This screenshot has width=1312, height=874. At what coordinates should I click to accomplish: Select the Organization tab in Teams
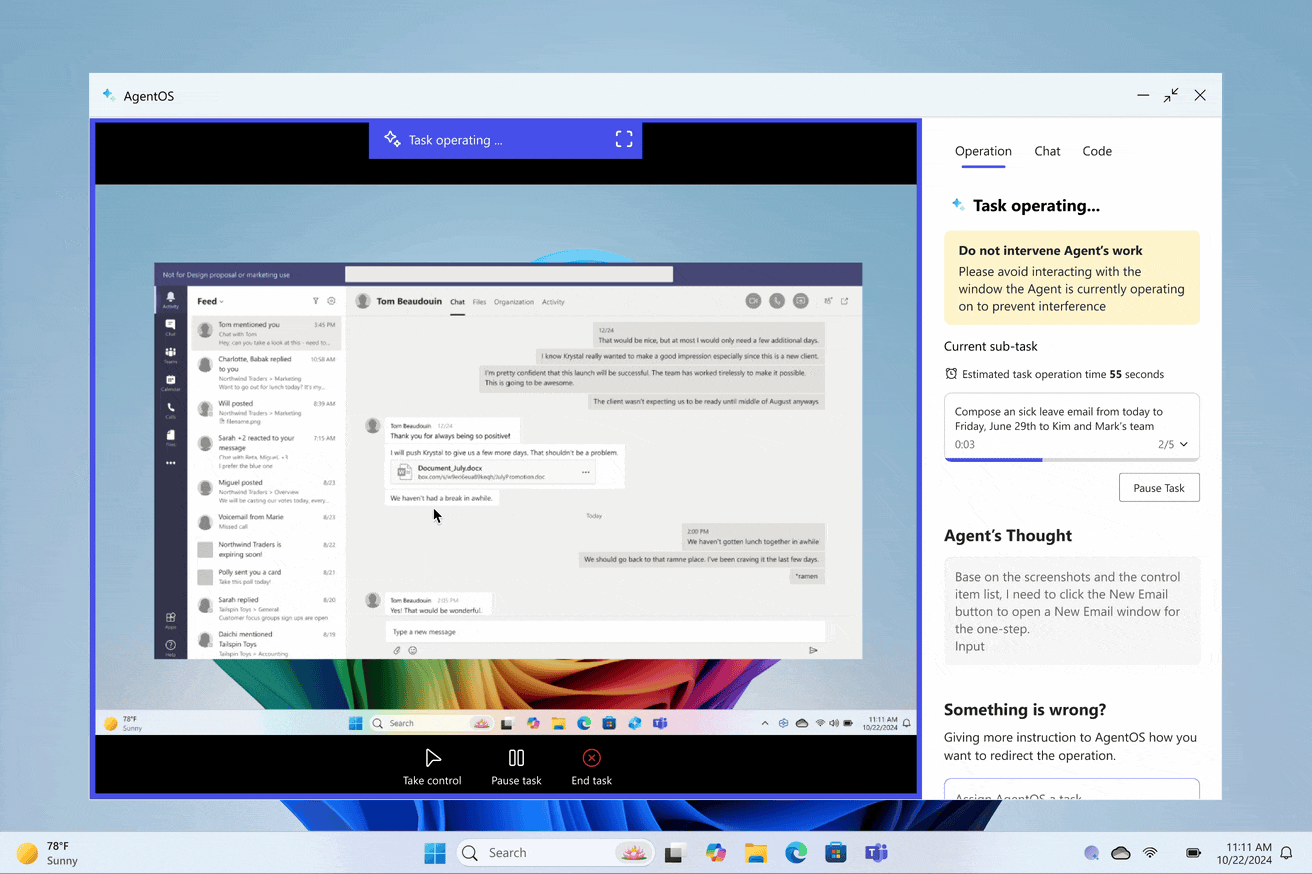(514, 302)
